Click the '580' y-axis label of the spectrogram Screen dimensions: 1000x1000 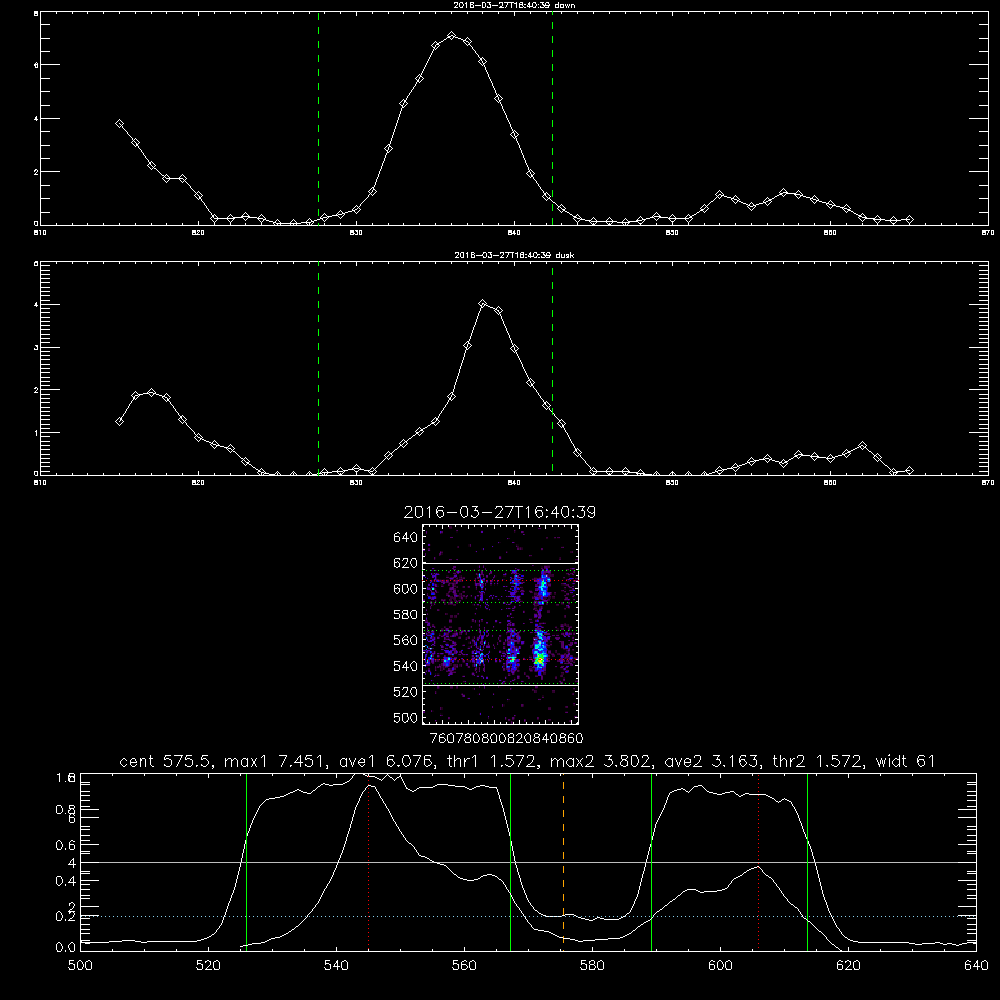point(406,615)
